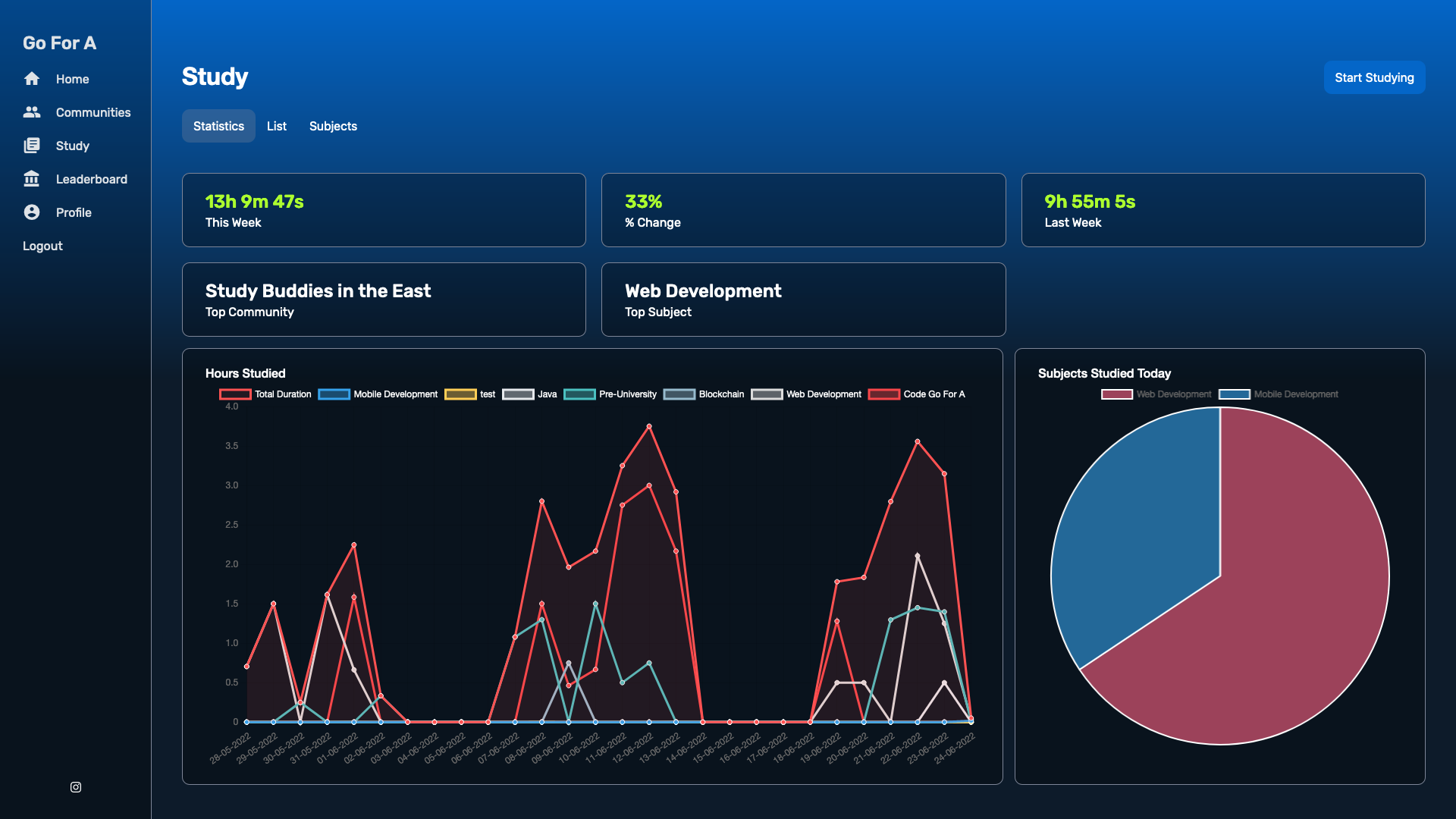Toggle the Blockchain legend item

(x=704, y=394)
